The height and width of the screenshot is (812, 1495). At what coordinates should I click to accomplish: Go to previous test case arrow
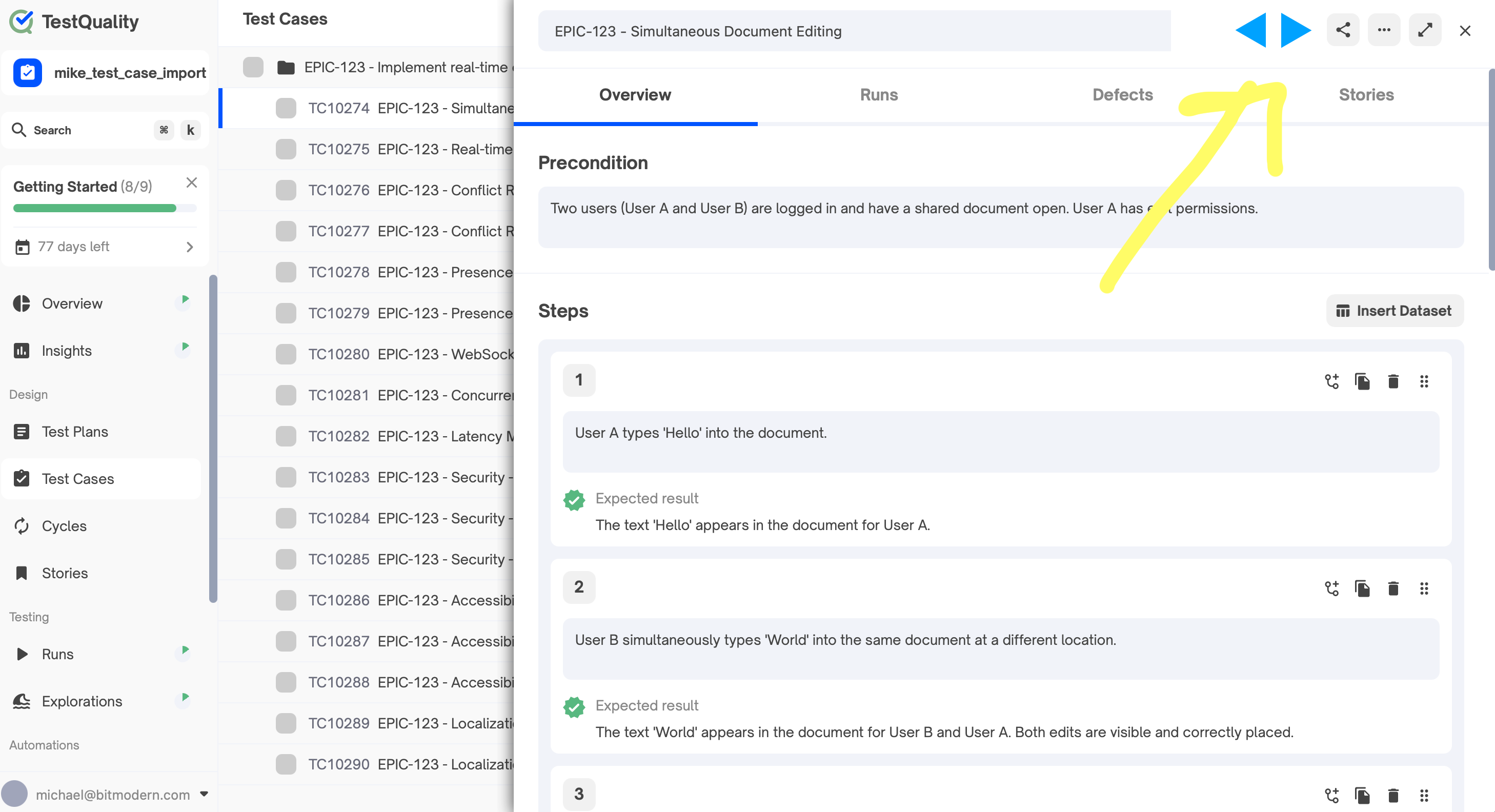pos(1251,30)
